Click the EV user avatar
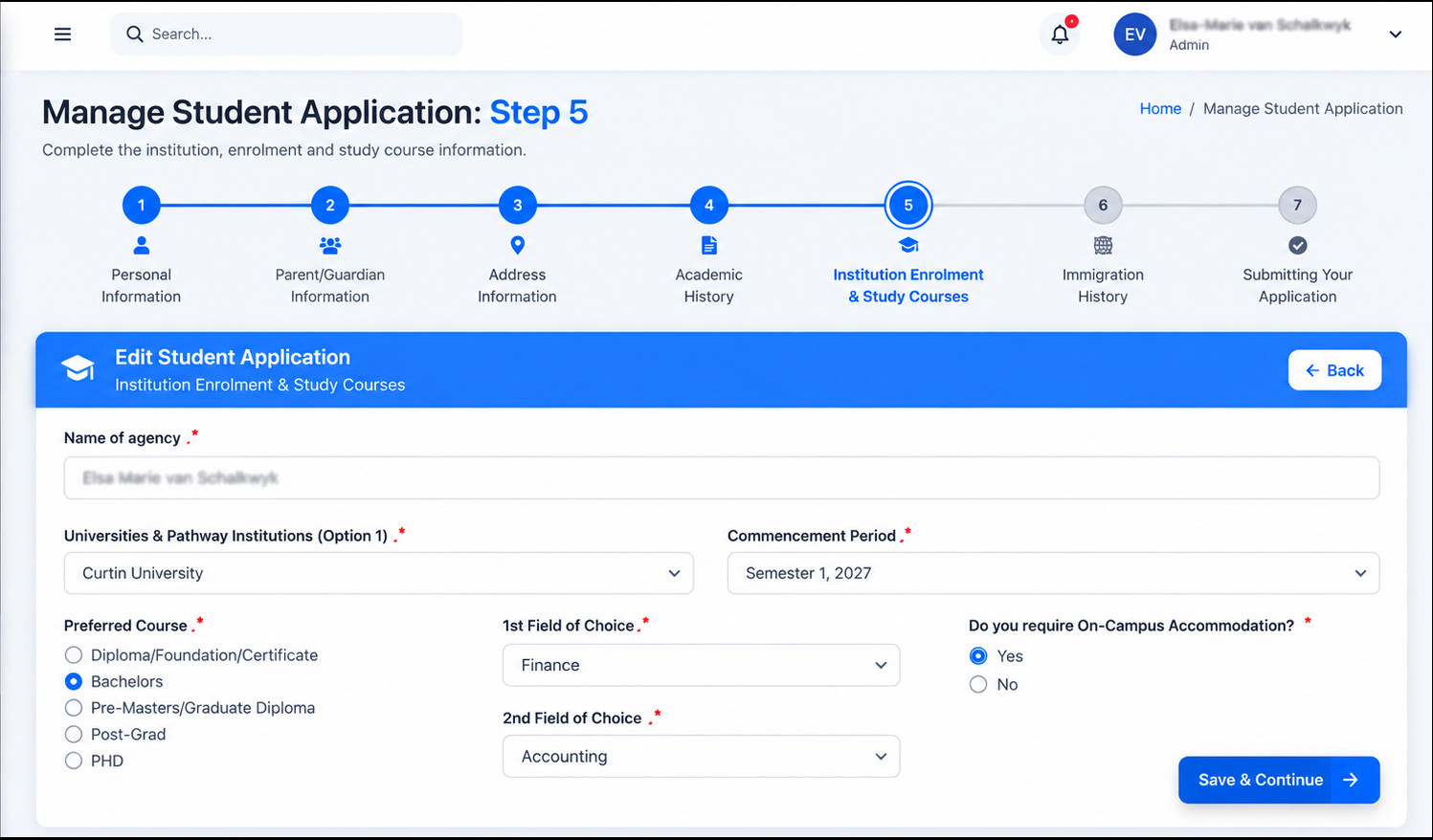Image resolution: width=1433 pixels, height=840 pixels. tap(1134, 34)
